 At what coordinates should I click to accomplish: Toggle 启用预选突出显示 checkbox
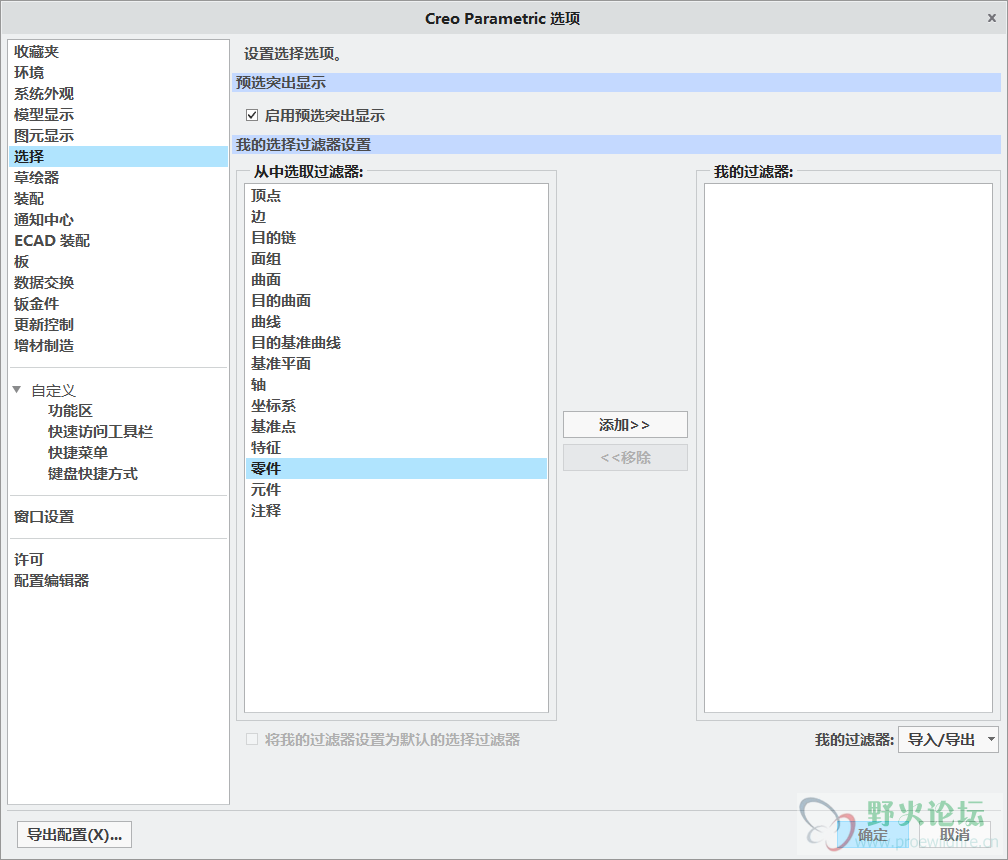pos(252,115)
